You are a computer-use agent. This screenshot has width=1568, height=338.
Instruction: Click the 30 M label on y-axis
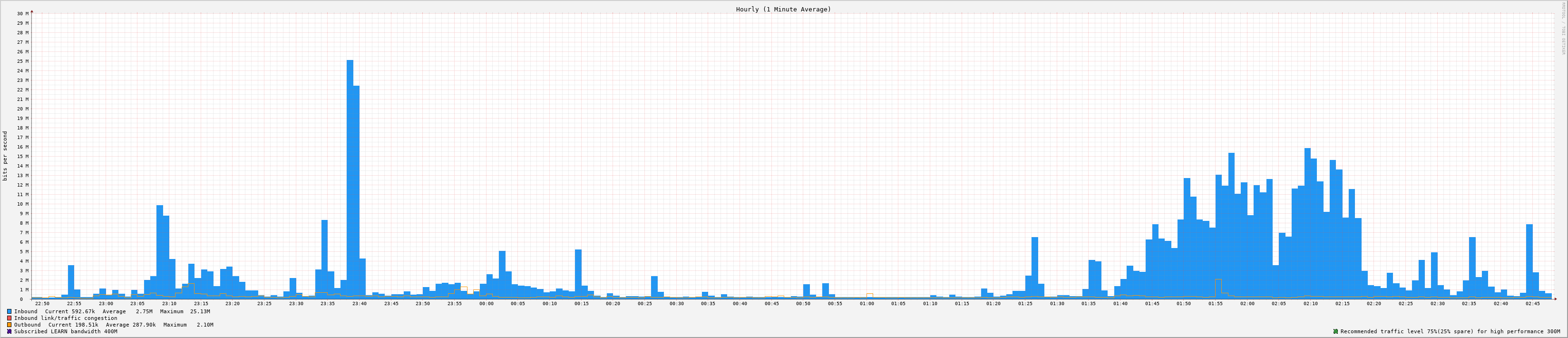coord(22,13)
